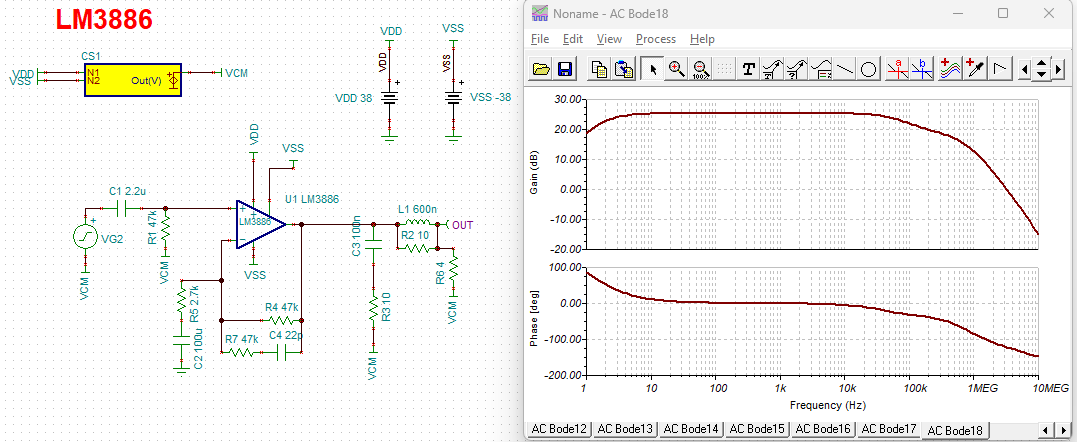Select the circle drawing tool

pos(868,69)
